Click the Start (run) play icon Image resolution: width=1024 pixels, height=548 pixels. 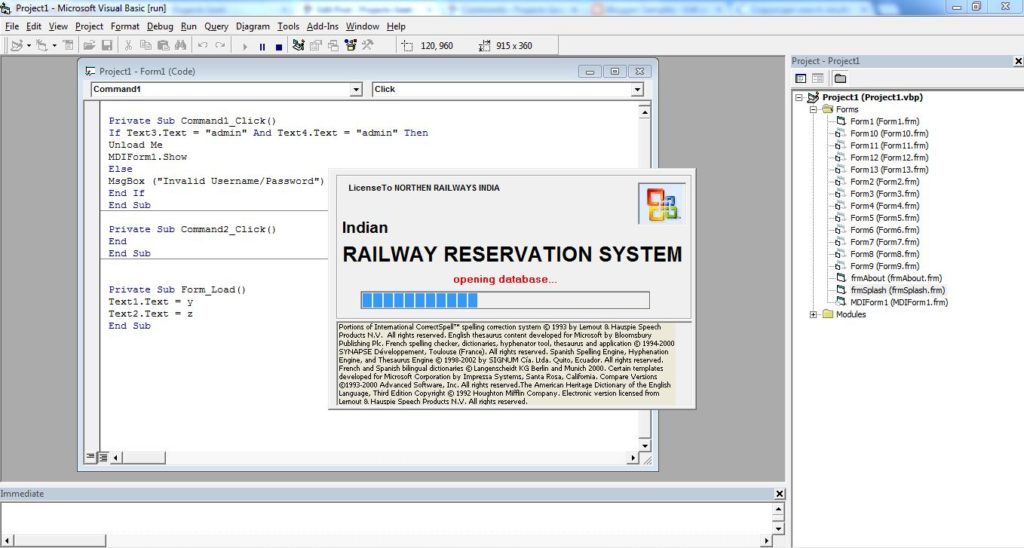245,46
